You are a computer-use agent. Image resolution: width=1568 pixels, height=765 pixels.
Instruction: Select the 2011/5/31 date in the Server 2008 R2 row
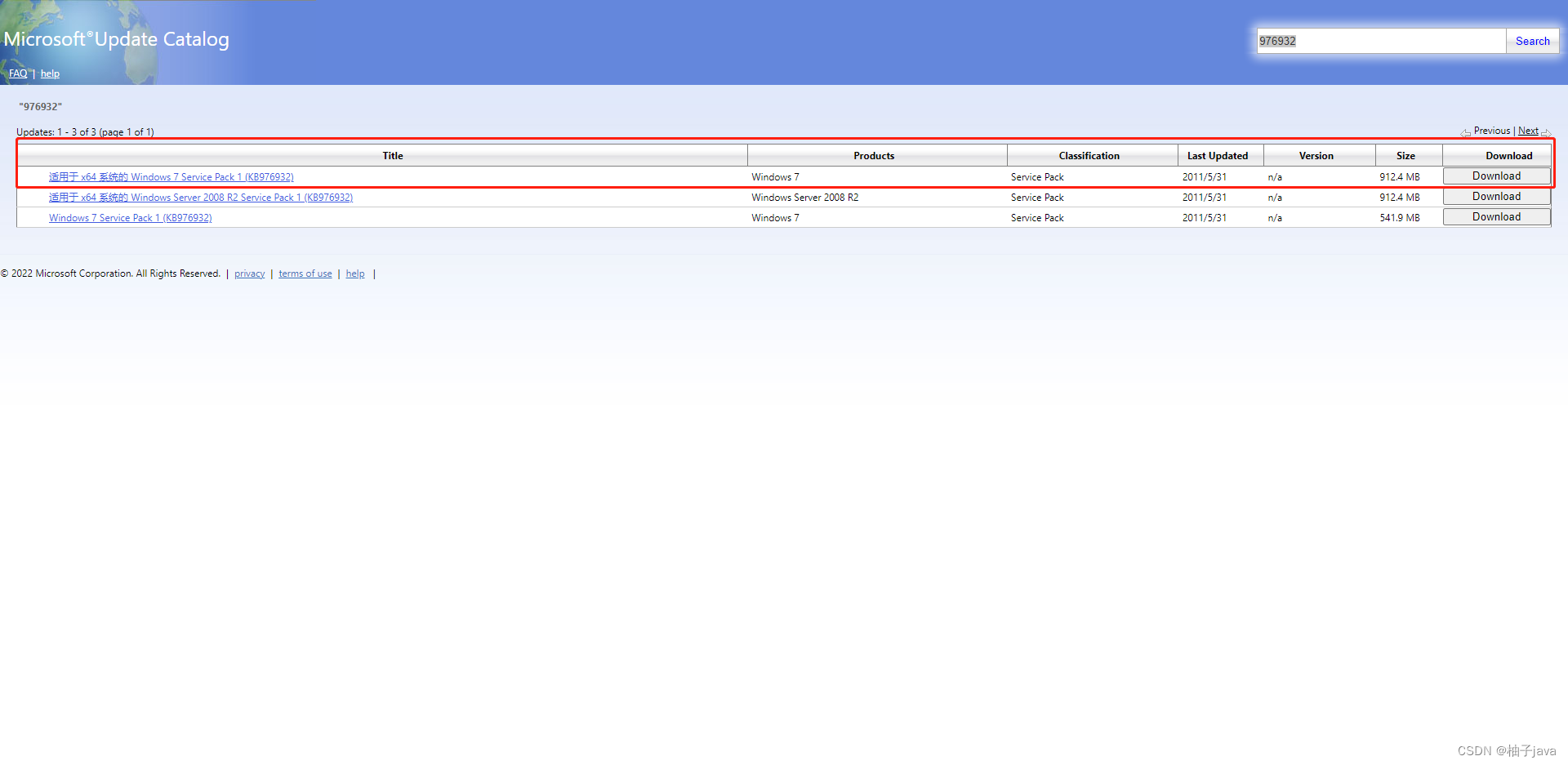click(x=1205, y=198)
